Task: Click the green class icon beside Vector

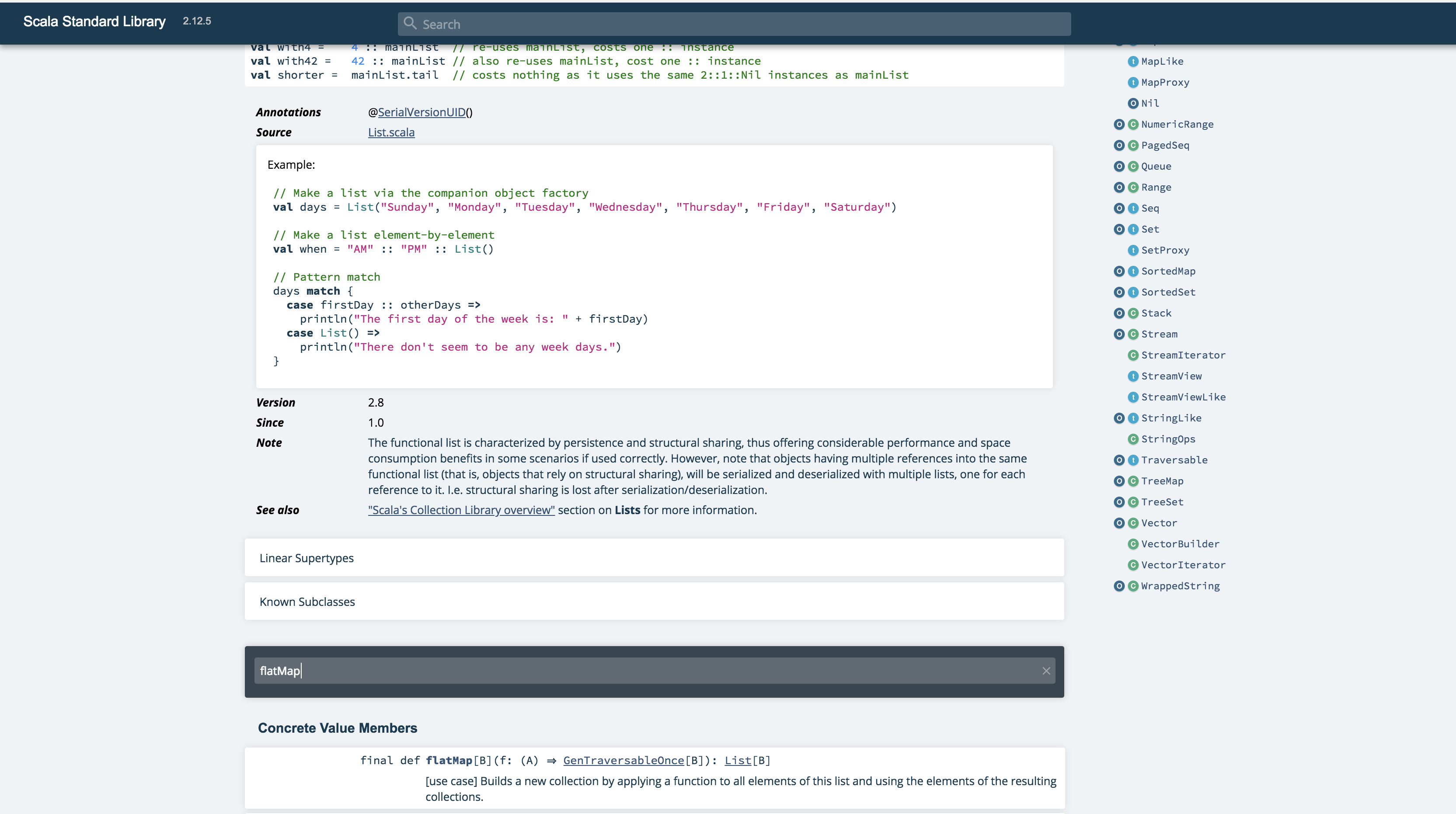Action: [1133, 523]
